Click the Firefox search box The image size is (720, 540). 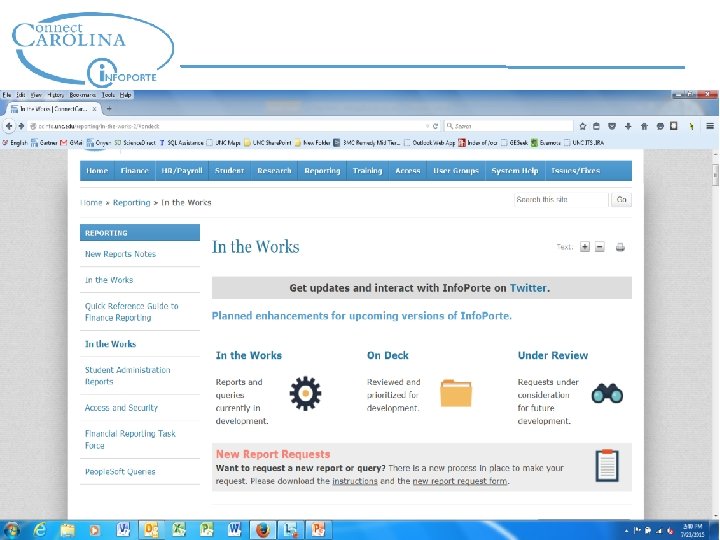coord(509,126)
